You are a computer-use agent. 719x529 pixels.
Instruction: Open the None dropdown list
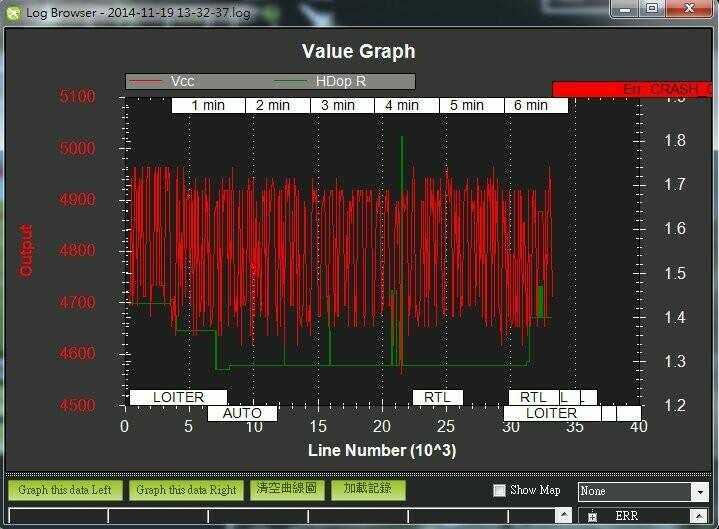pyautogui.click(x=700, y=491)
